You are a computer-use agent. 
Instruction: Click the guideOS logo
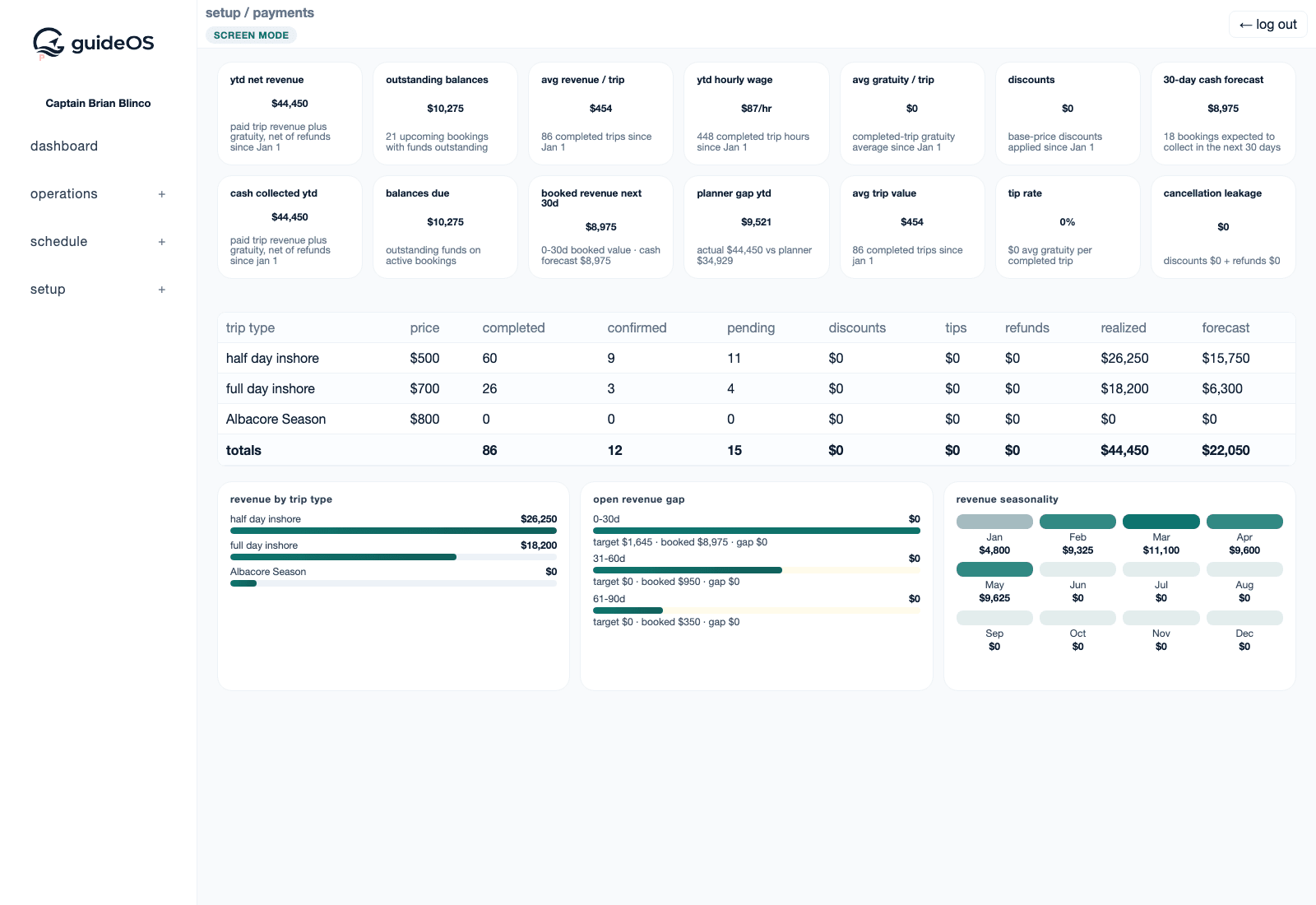pyautogui.click(x=93, y=43)
